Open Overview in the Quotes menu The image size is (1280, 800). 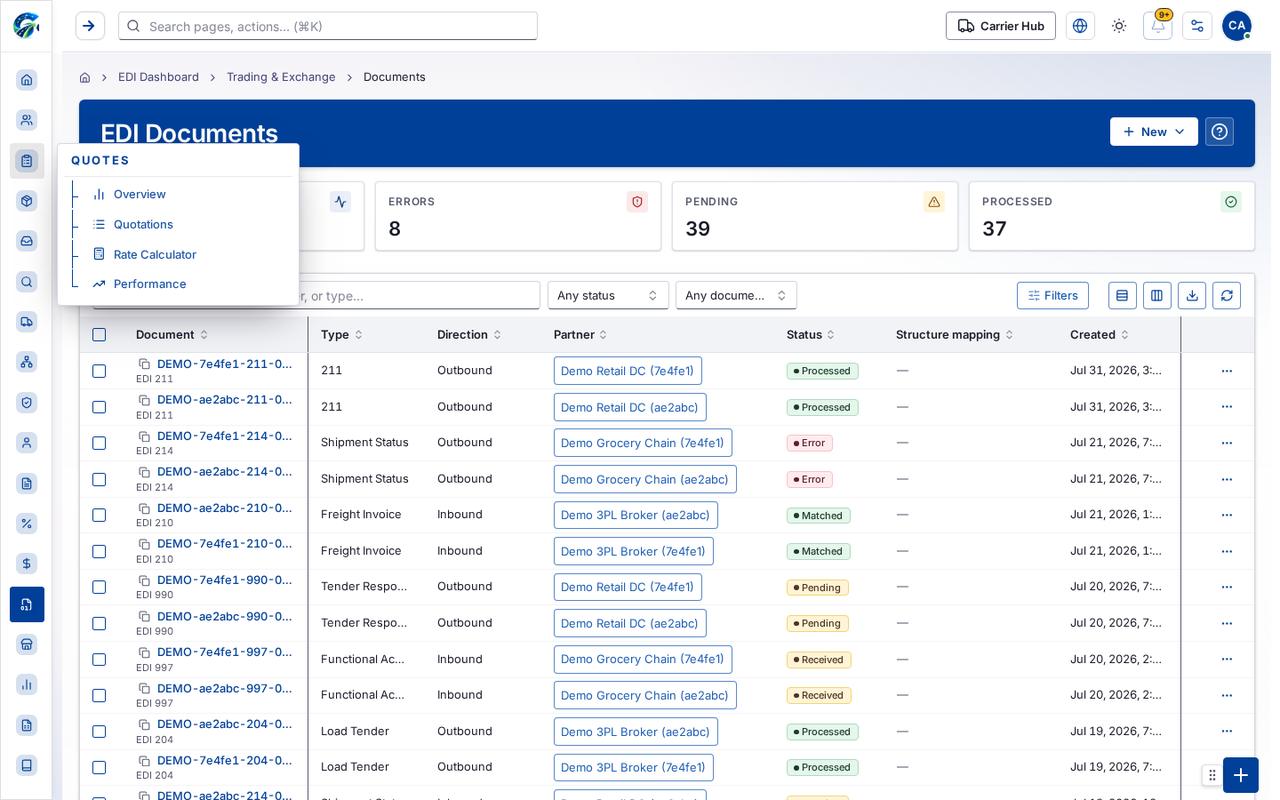pos(140,194)
